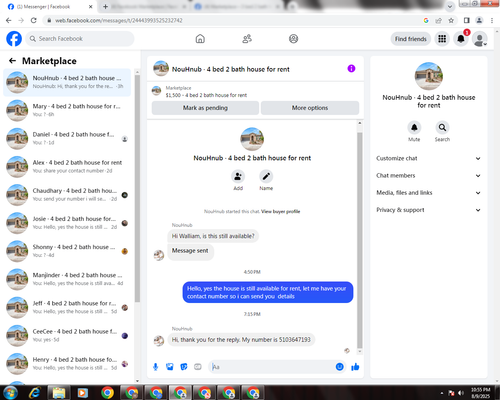Choose a sticker icon

point(184,367)
